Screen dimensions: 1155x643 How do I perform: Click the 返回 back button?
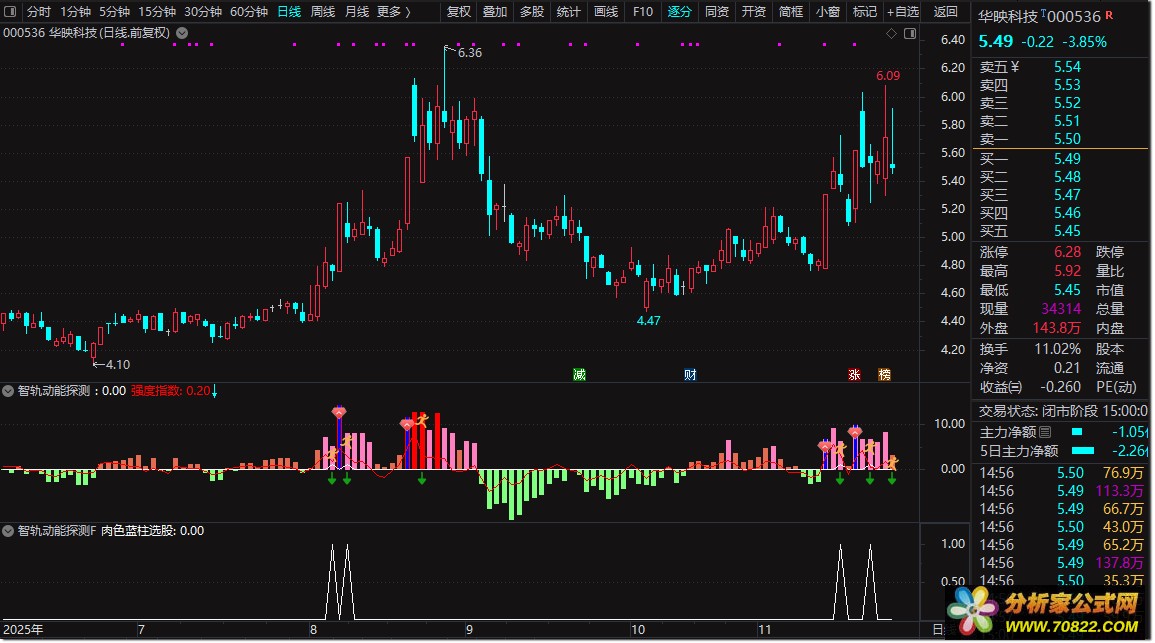tap(946, 12)
